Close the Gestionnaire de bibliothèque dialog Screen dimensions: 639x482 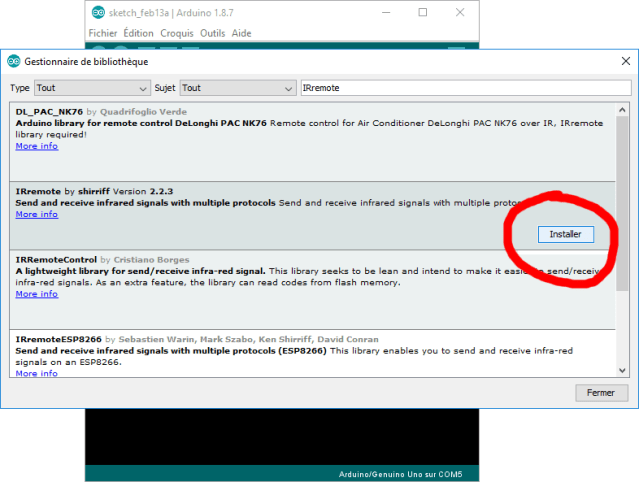click(625, 62)
